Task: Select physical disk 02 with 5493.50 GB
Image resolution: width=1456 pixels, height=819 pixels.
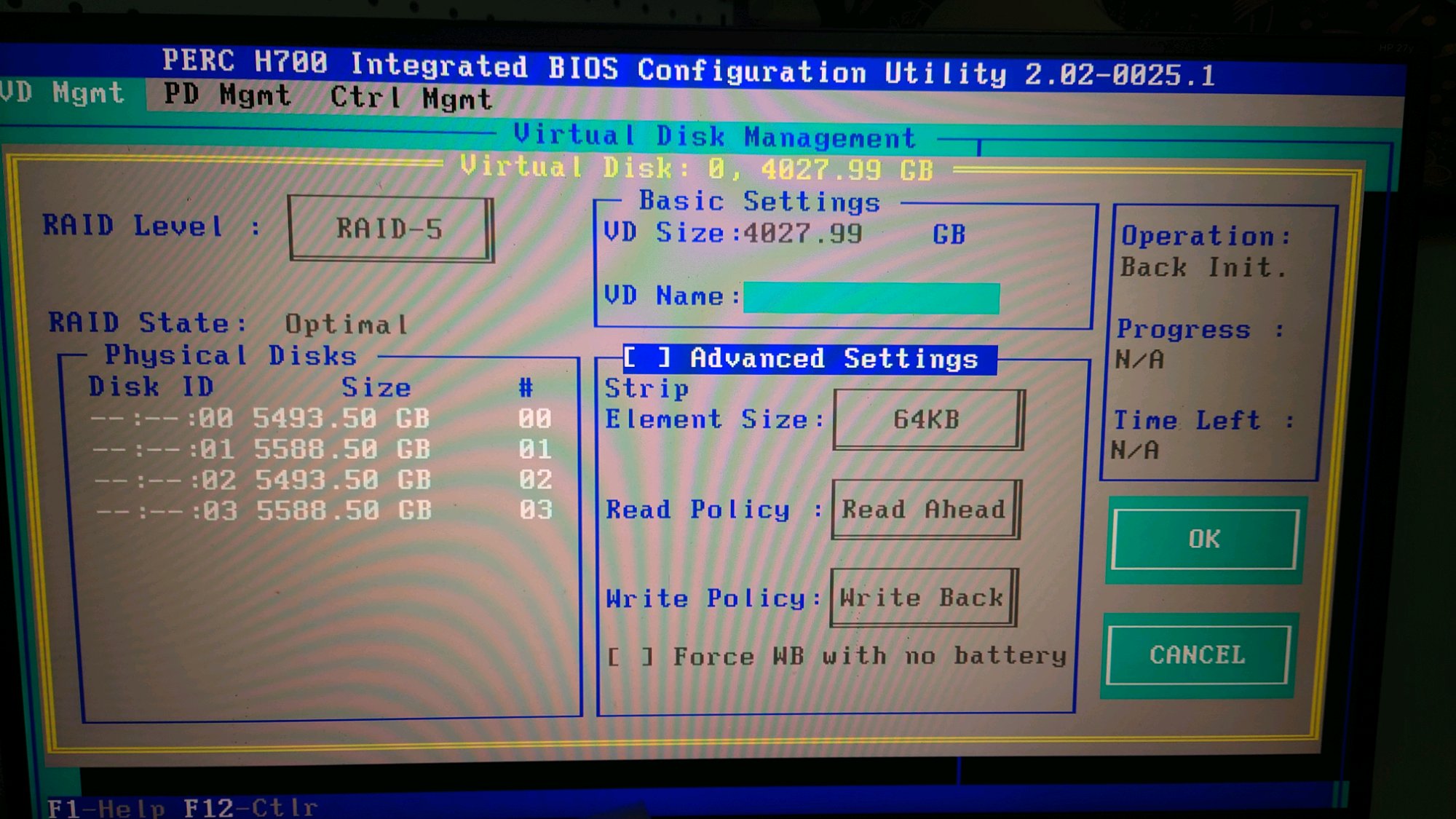Action: 324,480
